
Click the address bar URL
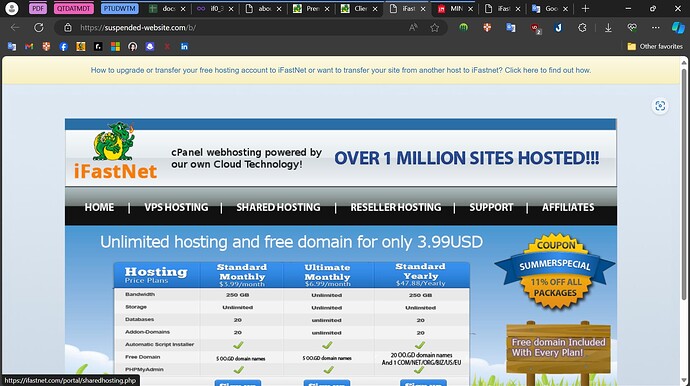pos(138,28)
